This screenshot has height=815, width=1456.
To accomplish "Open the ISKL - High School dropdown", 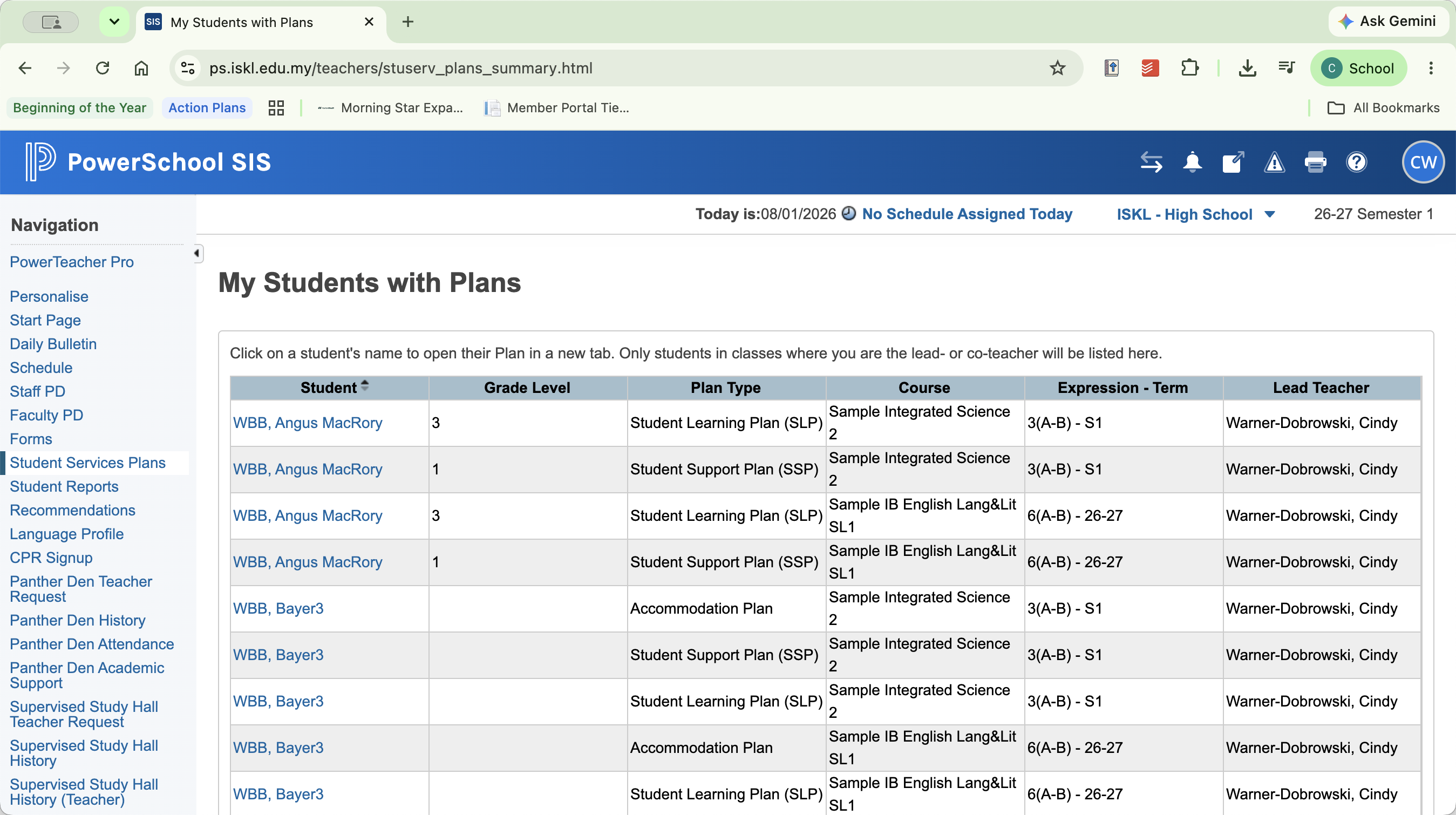I will [1195, 214].
